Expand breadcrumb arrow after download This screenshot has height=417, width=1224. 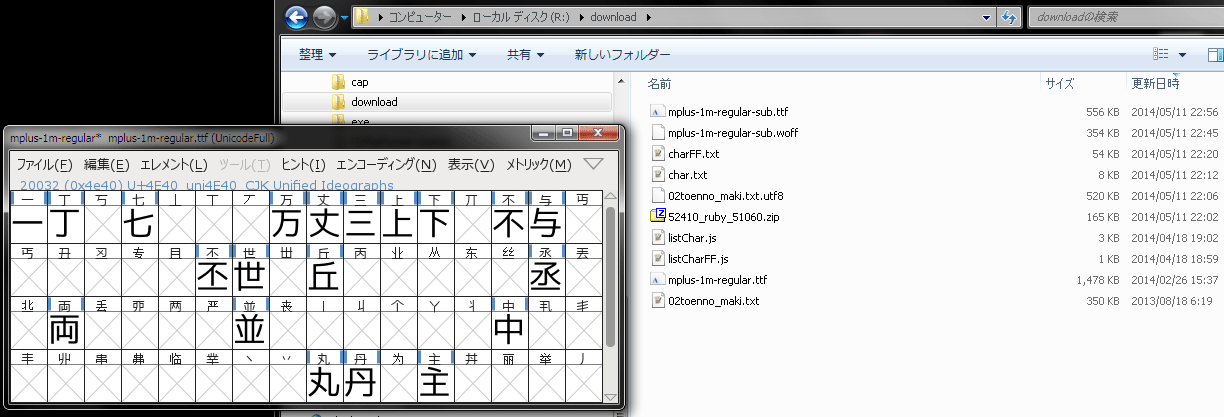(x=648, y=17)
